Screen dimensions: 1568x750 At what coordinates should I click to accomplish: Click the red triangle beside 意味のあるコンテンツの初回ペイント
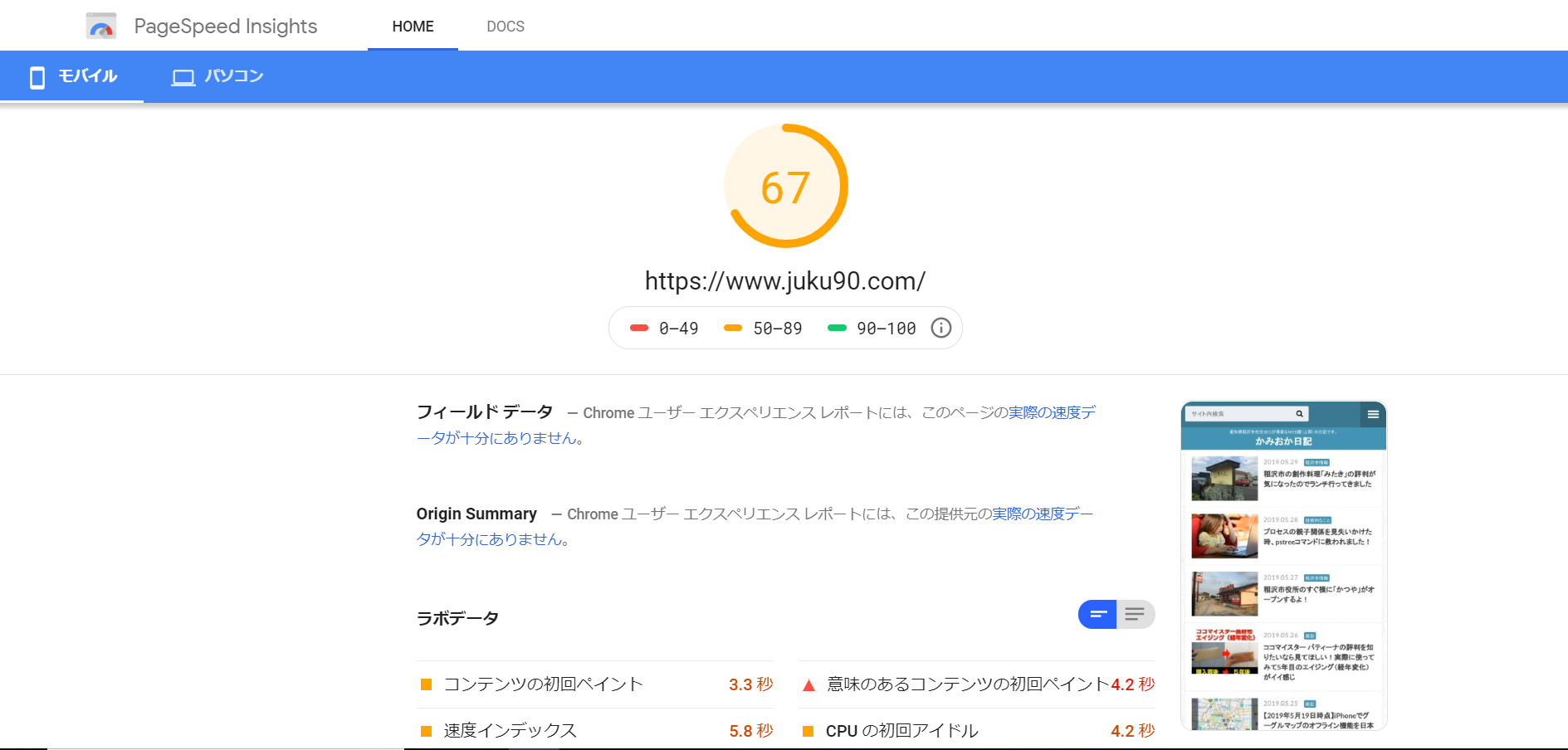pos(808,685)
